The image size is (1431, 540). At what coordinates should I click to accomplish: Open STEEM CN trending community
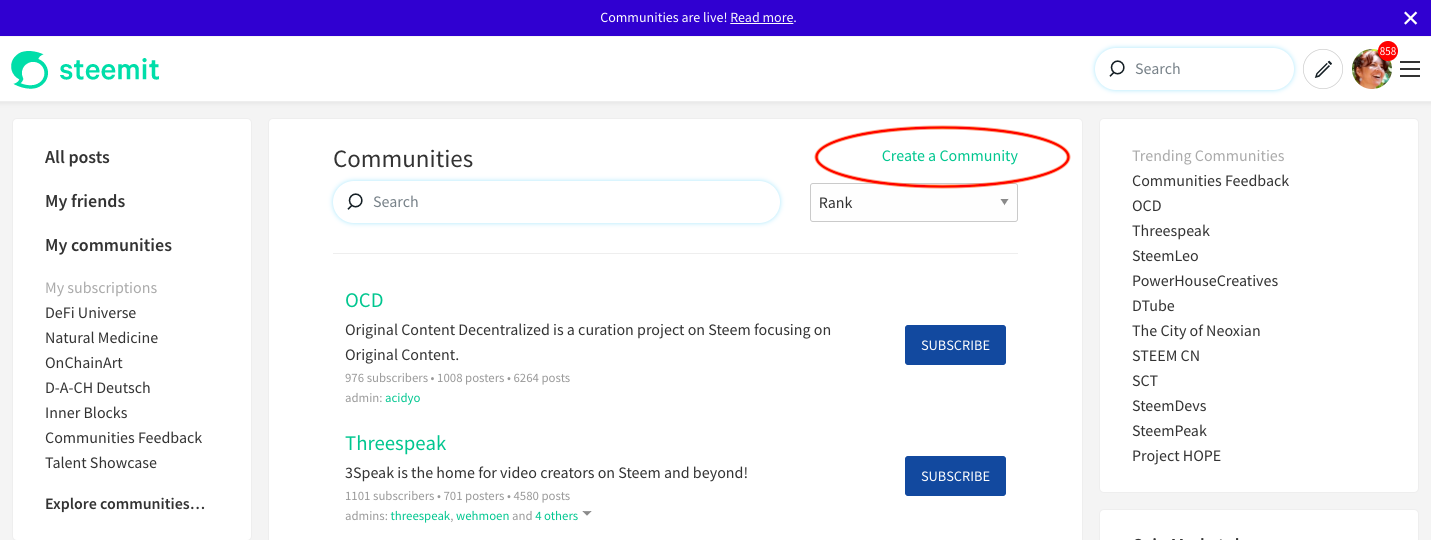[1166, 356]
